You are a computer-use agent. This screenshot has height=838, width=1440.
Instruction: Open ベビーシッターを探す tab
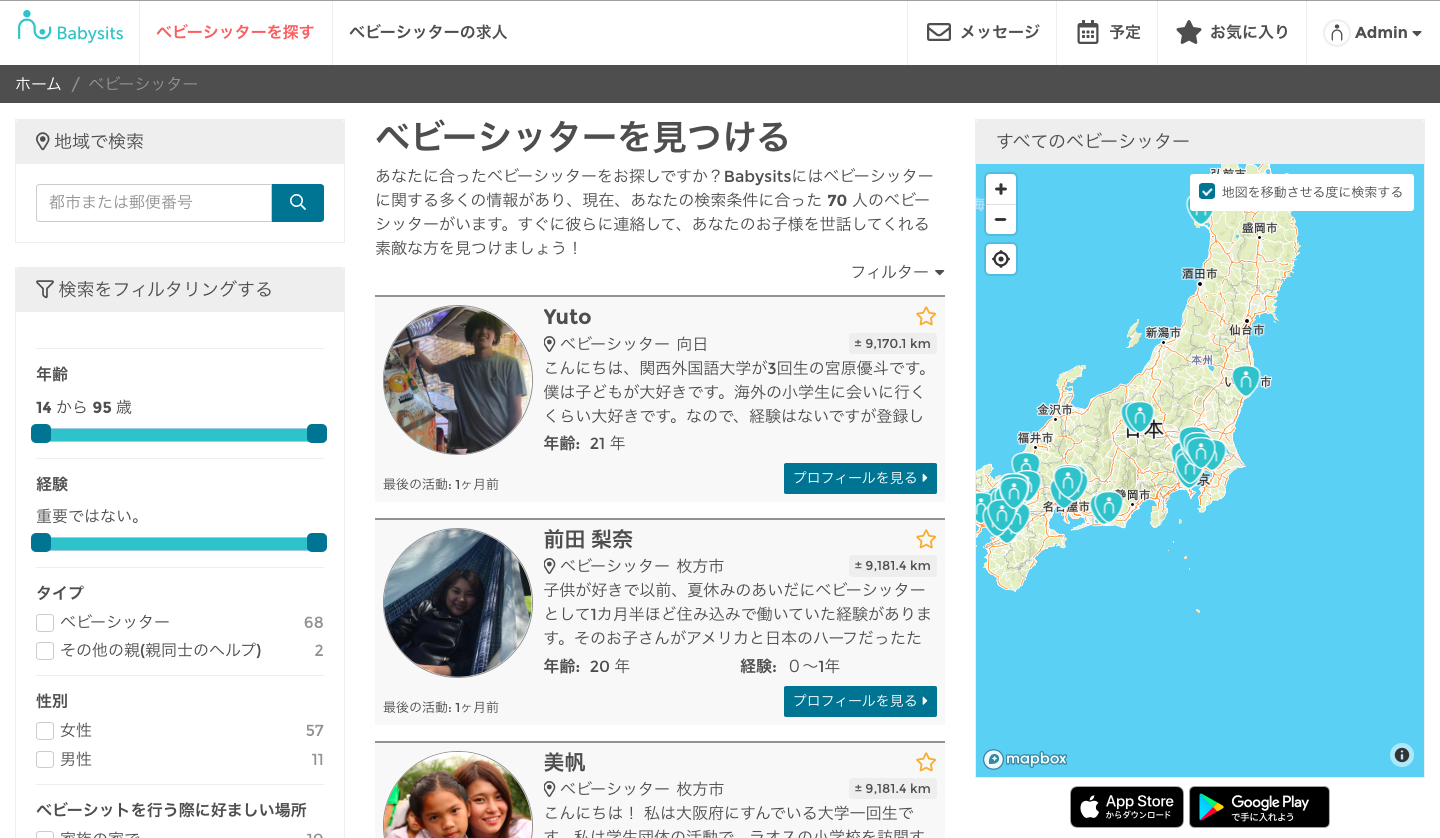point(235,32)
